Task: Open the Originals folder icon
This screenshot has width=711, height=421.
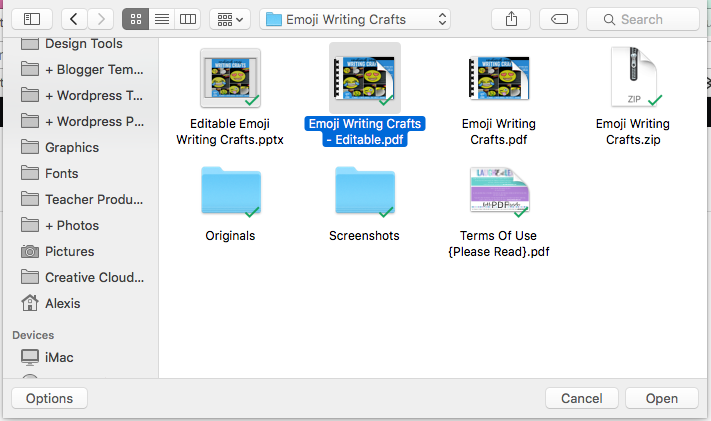Action: point(230,192)
